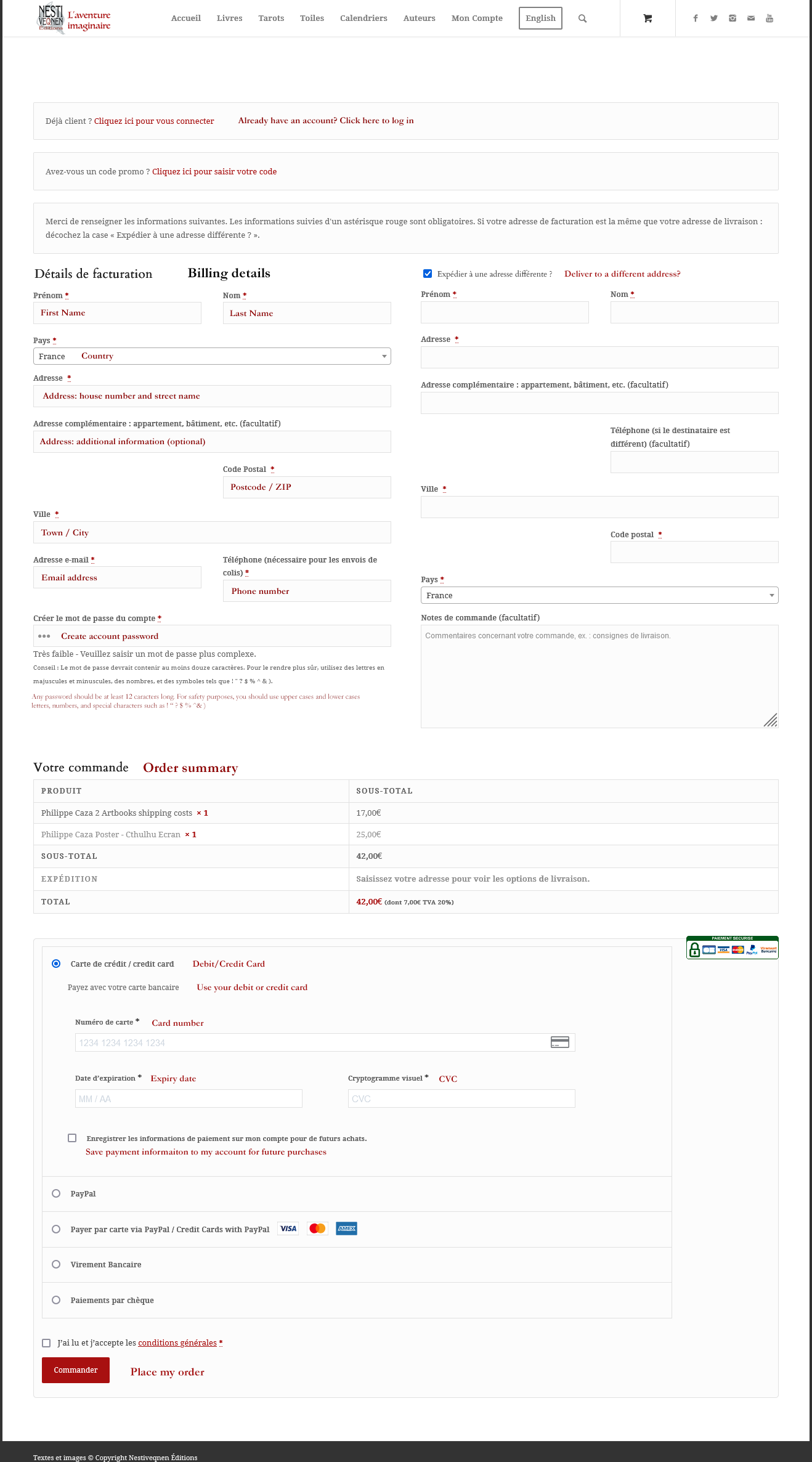Click shipping Adresse complémentaire field

point(599,403)
